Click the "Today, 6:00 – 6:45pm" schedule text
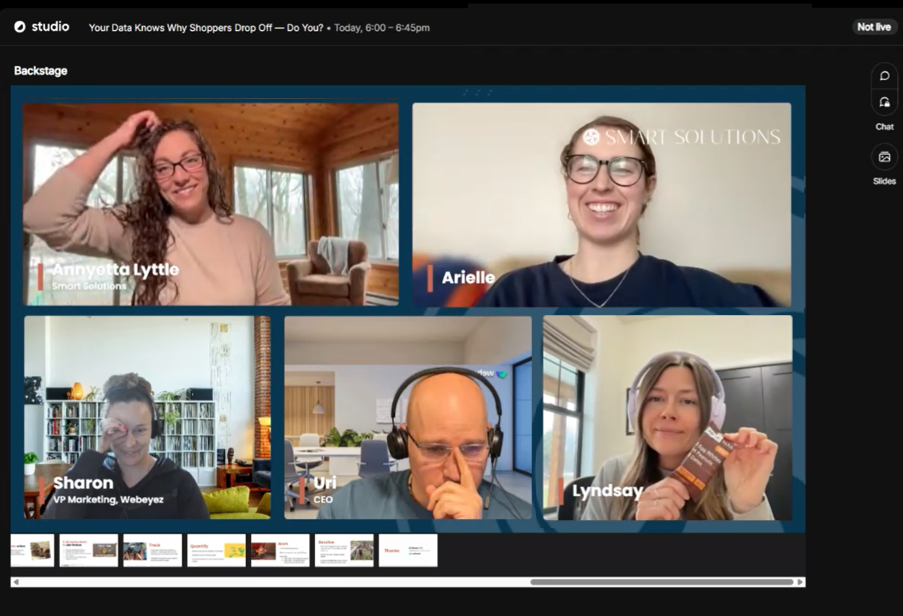The width and height of the screenshot is (903, 616). click(x=382, y=28)
